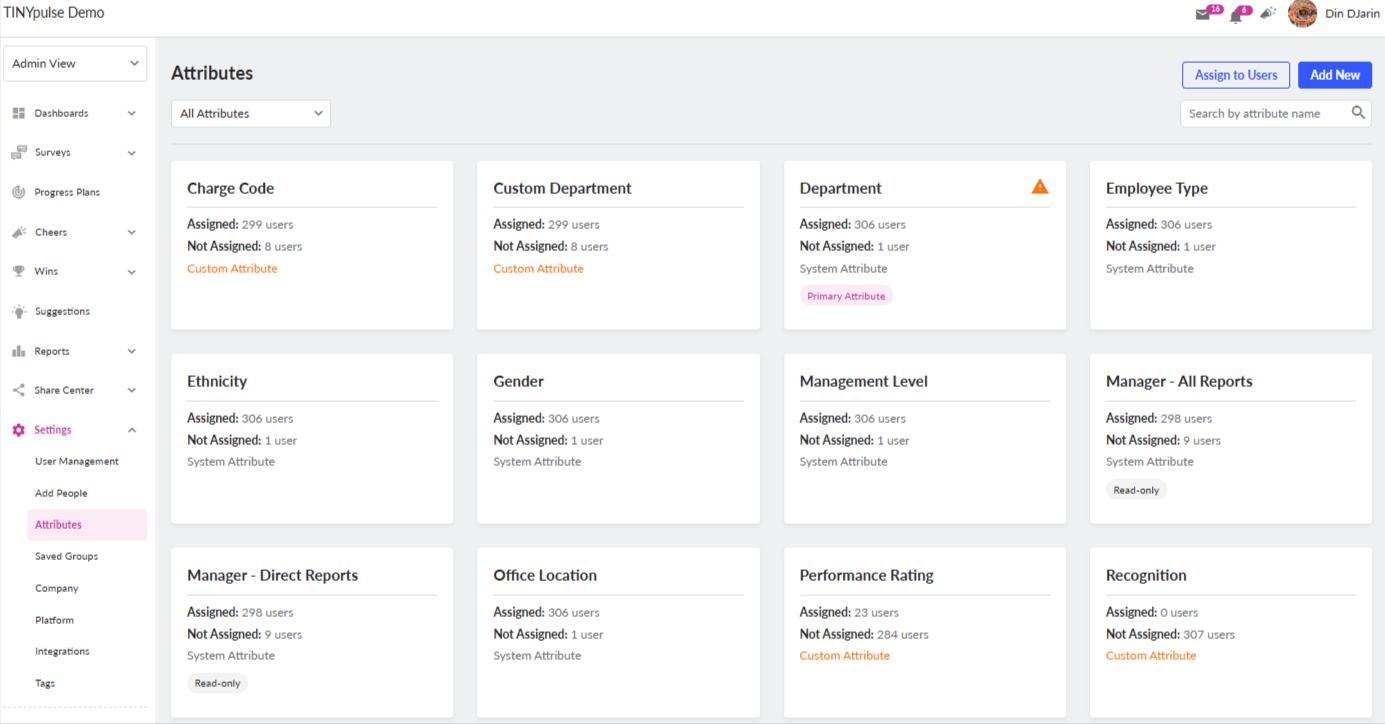Open the Ethnicity attribute card title
The image size is (1385, 724).
coord(217,381)
